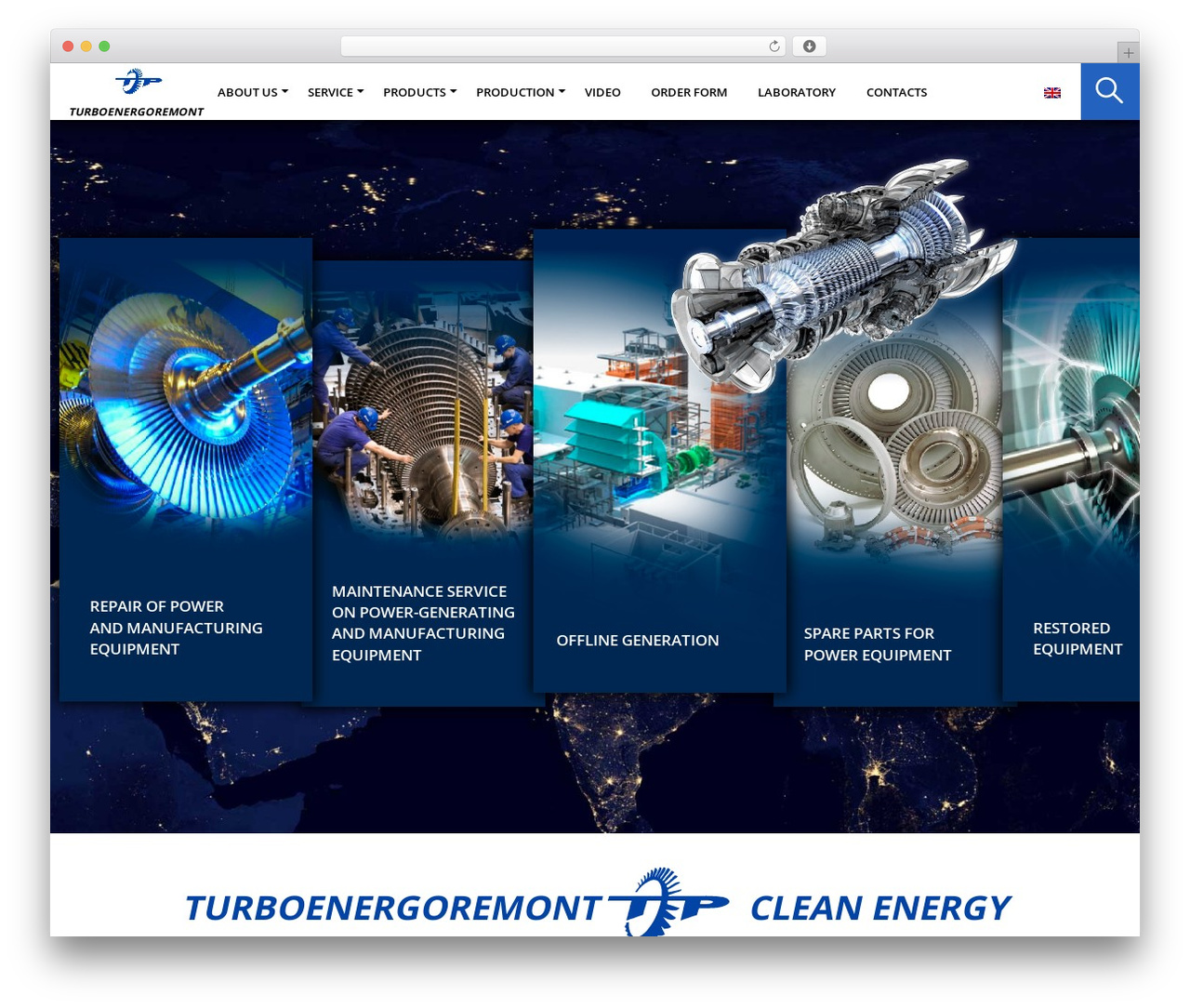Screen dimensions: 1190x1008
Task: Go to the Video page
Action: pos(602,92)
